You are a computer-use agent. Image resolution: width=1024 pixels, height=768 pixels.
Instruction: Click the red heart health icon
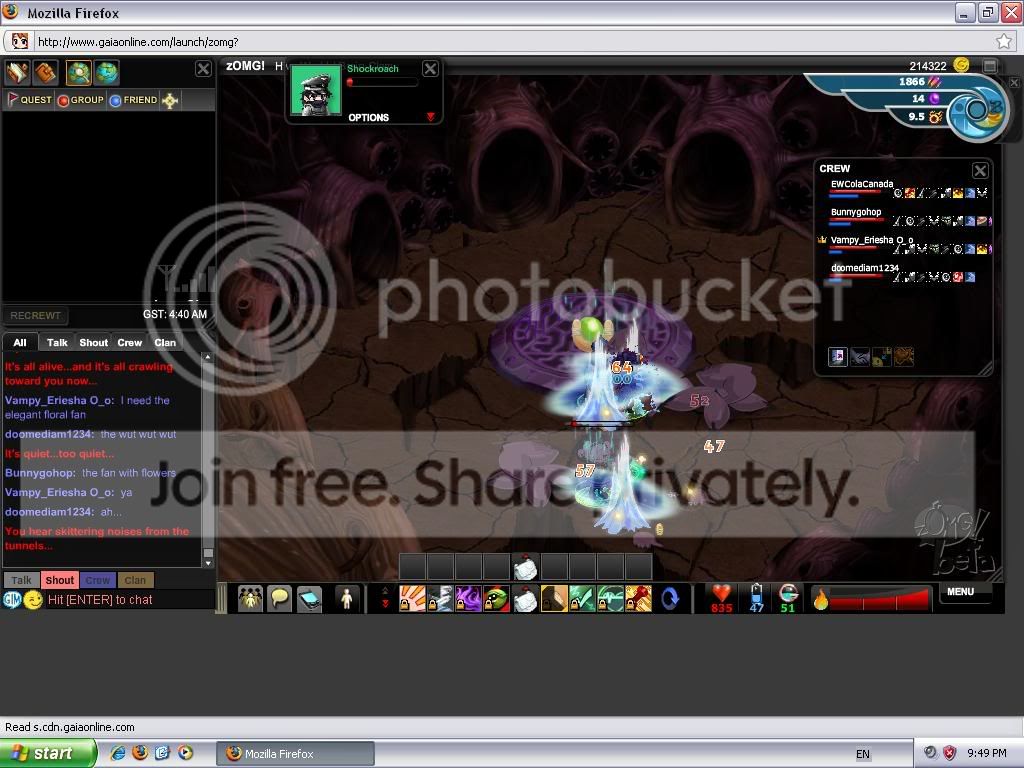721,594
